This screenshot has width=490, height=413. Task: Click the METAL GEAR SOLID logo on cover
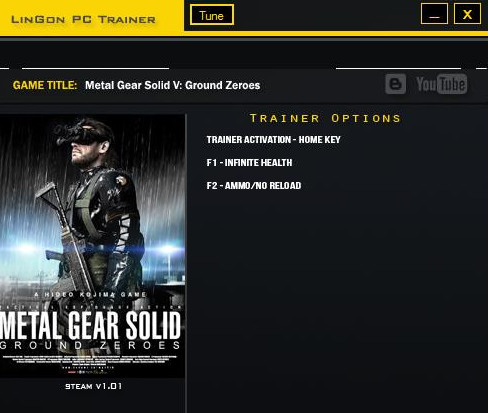(91, 325)
